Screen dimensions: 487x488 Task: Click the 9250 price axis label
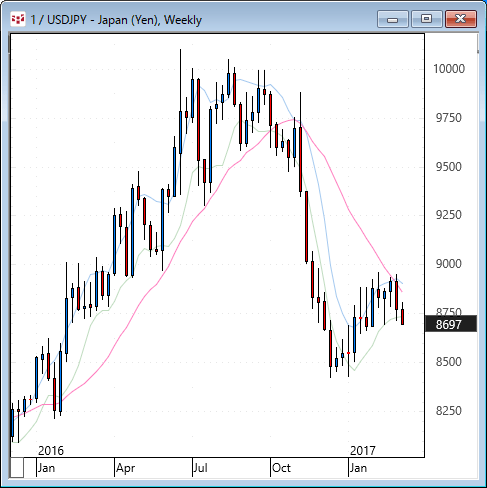click(x=449, y=215)
